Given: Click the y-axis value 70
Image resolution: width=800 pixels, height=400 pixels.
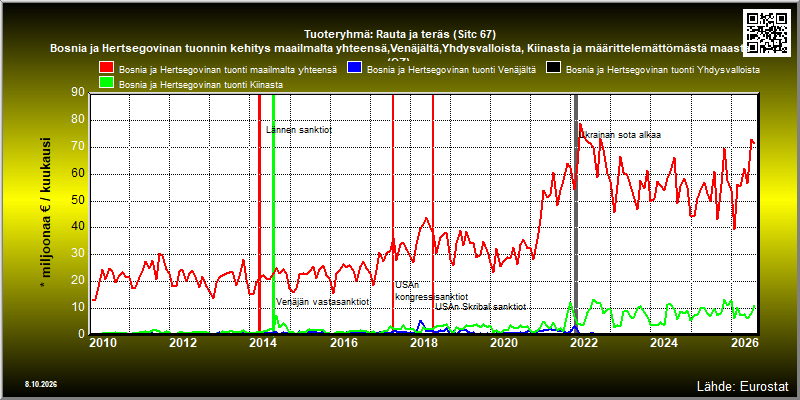Looking at the screenshot, I should [78, 147].
